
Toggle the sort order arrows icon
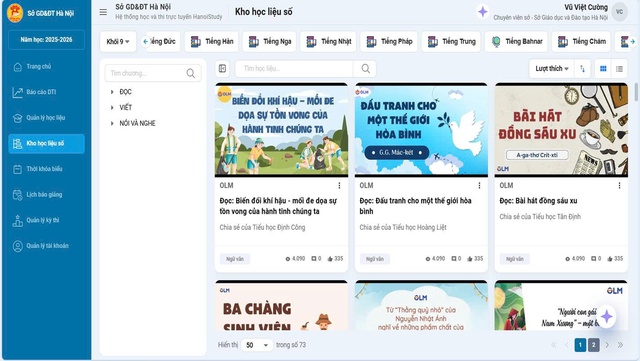click(x=582, y=69)
